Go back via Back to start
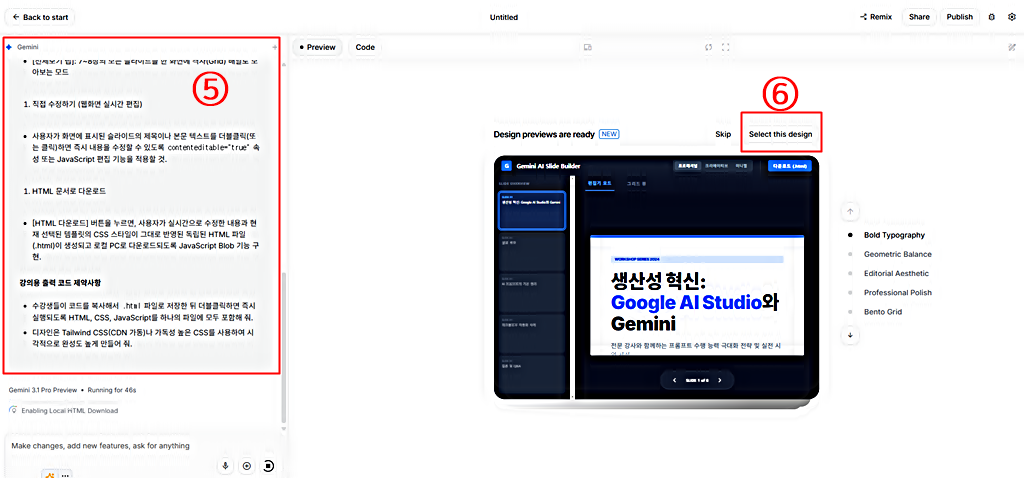The height and width of the screenshot is (478, 1024). [39, 17]
